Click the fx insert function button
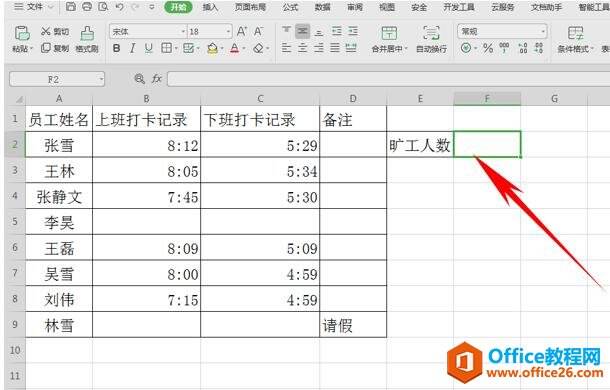This screenshot has width=610, height=390. tap(157, 79)
